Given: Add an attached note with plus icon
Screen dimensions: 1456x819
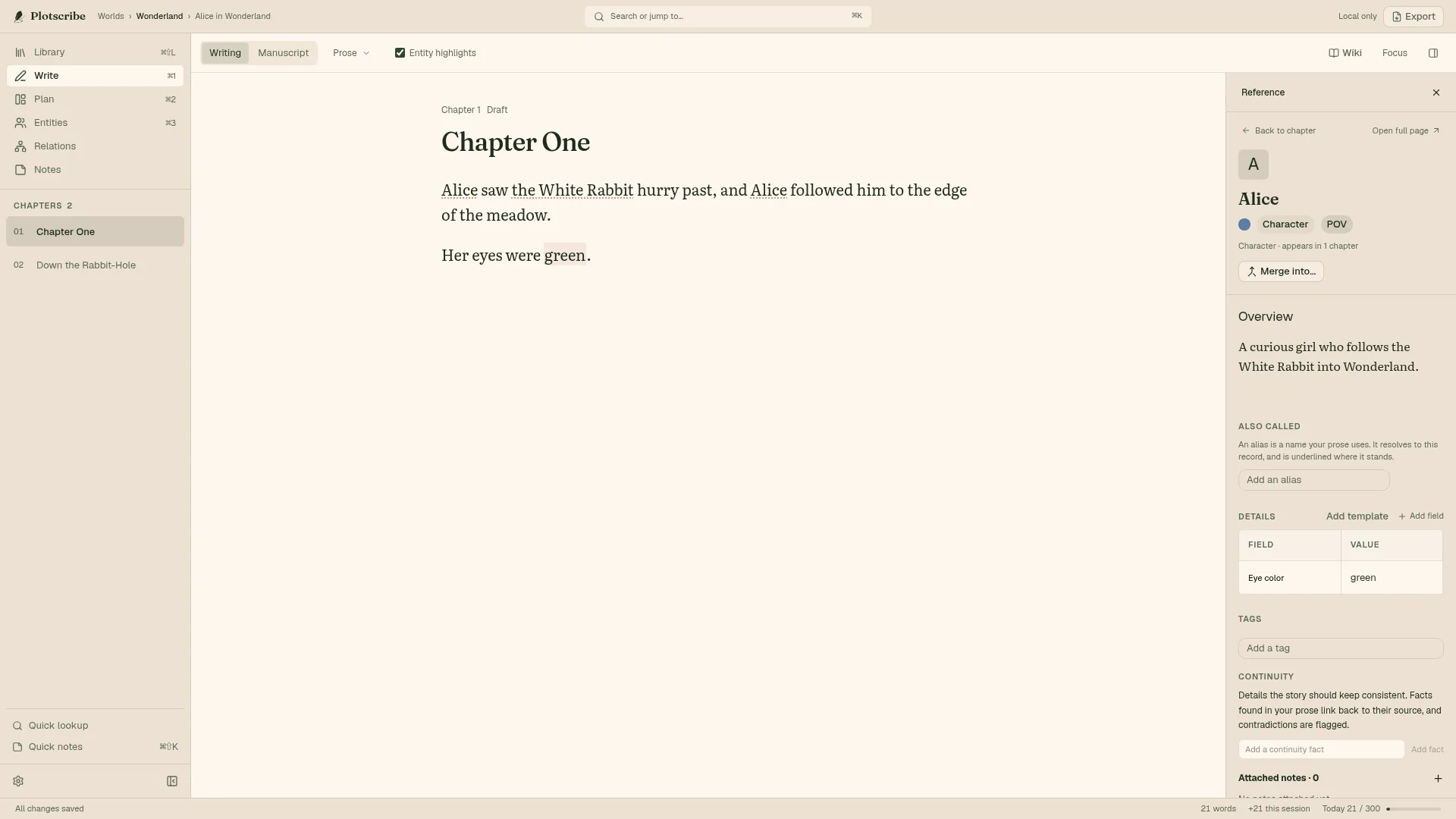Looking at the screenshot, I should tap(1438, 779).
